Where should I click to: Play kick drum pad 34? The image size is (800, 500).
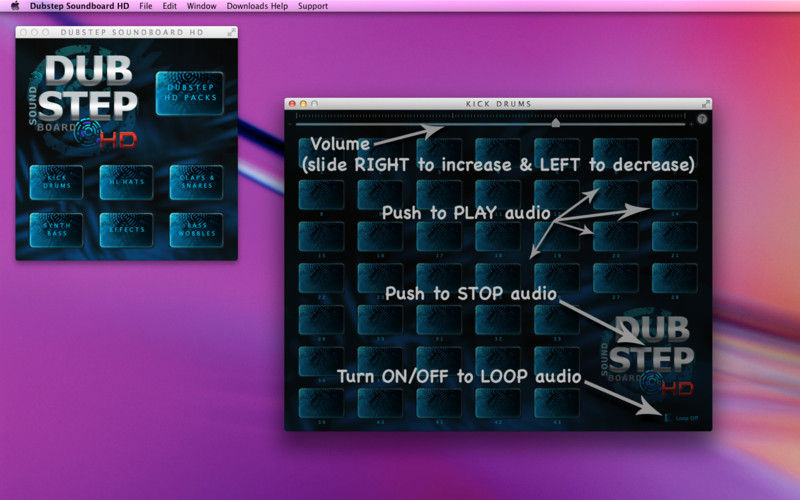click(x=321, y=362)
